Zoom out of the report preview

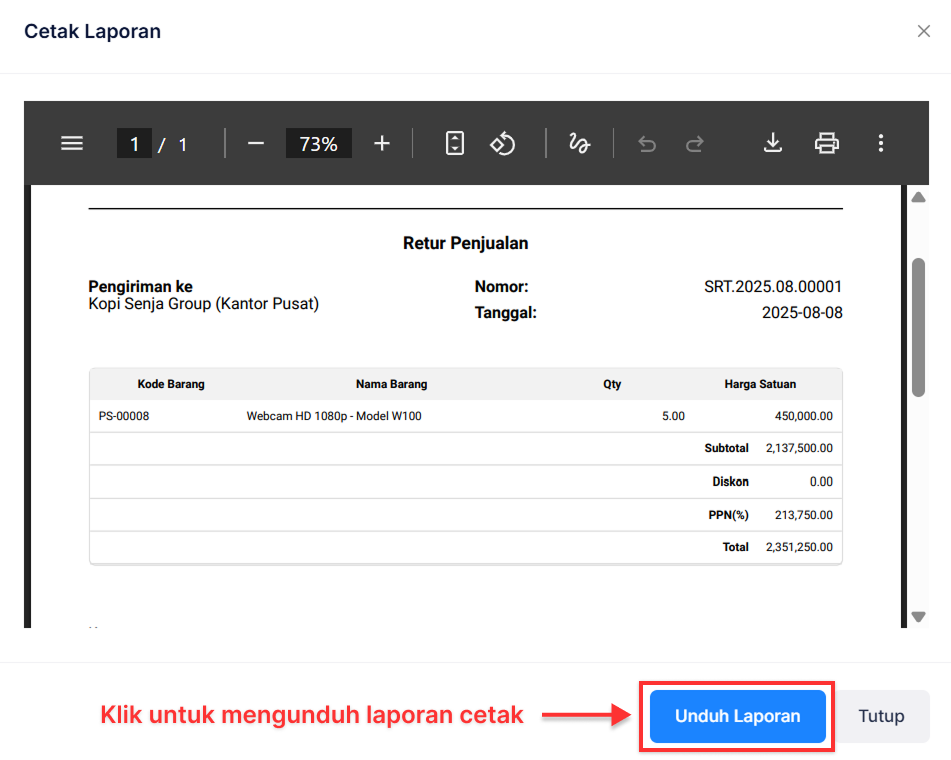tap(255, 143)
